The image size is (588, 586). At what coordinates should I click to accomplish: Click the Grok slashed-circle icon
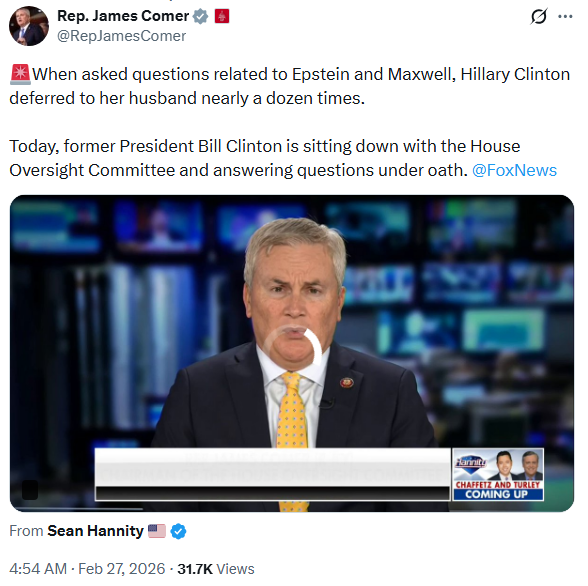[x=539, y=16]
